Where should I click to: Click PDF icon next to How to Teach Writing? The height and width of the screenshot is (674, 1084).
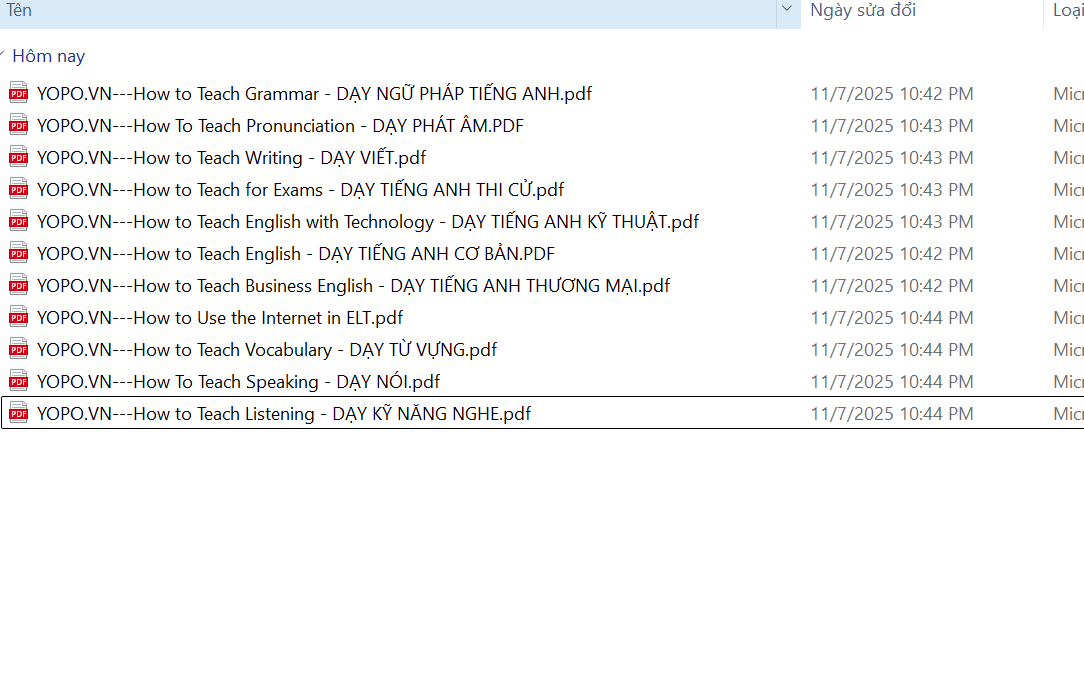coord(18,158)
